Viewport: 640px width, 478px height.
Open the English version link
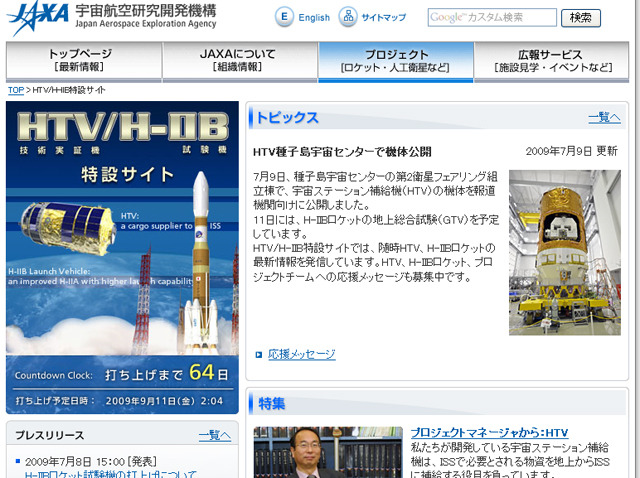[314, 18]
